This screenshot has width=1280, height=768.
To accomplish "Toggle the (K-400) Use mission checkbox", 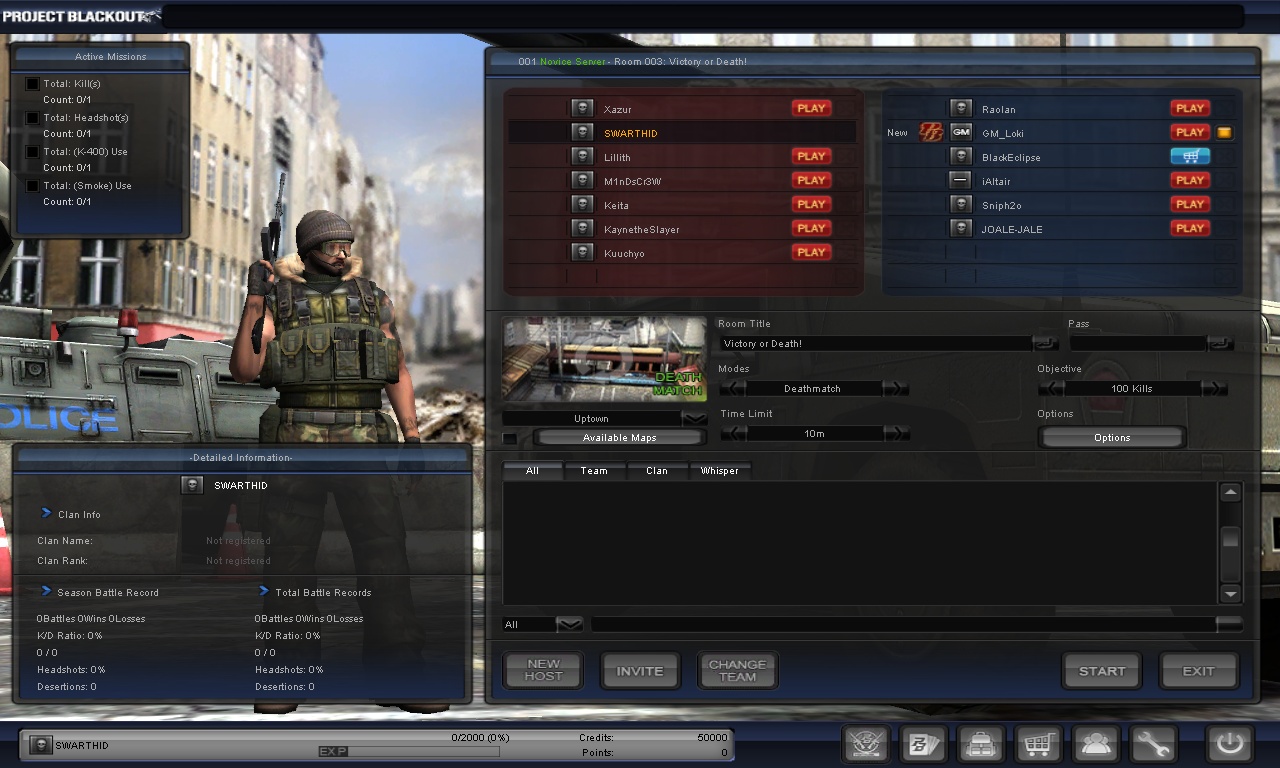I will [33, 152].
